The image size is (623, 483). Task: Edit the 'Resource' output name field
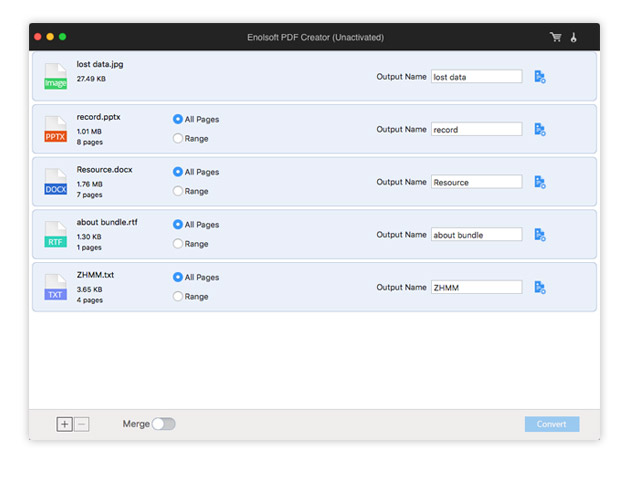[x=476, y=182]
